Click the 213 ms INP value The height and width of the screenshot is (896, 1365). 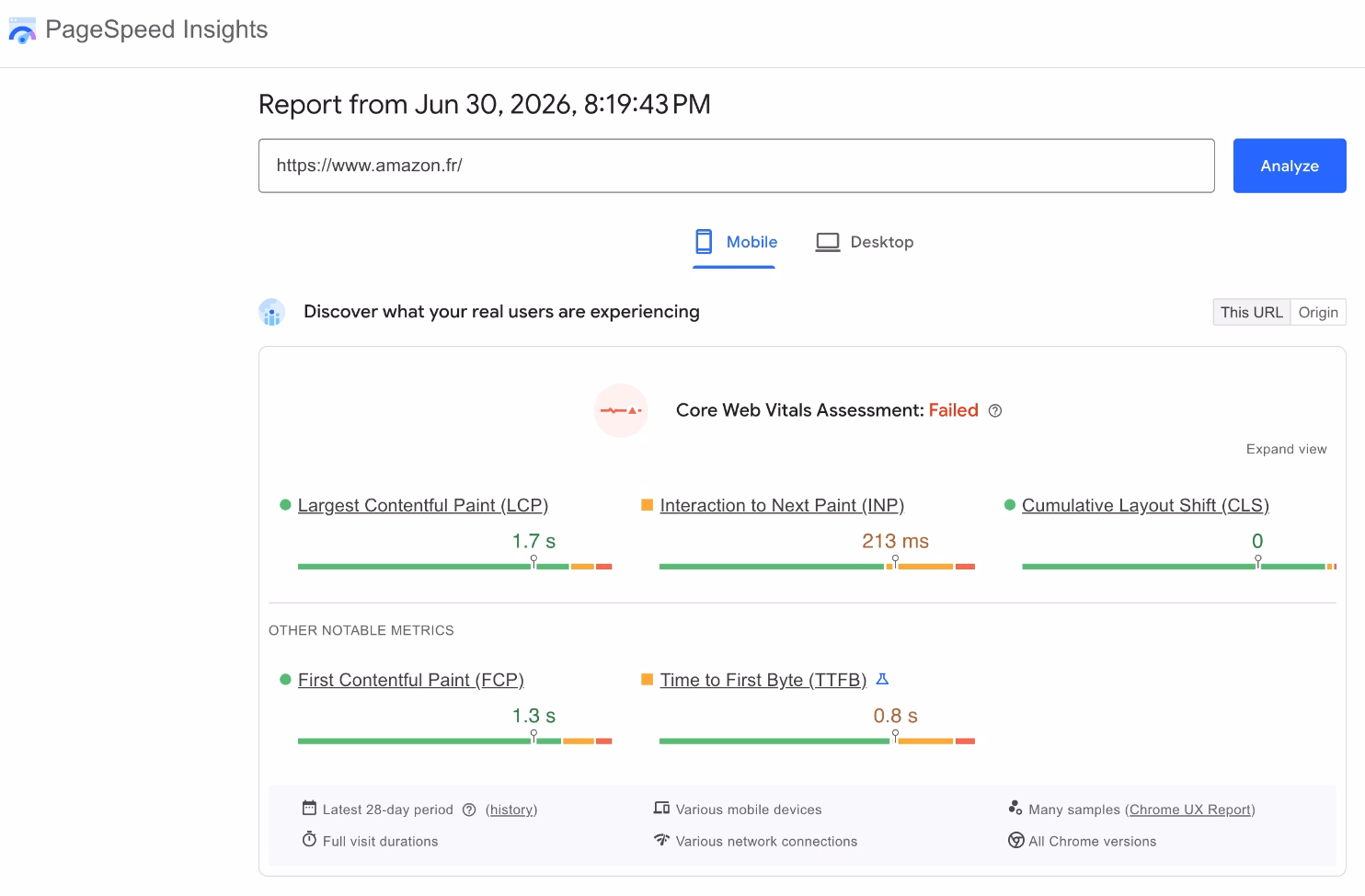click(895, 541)
